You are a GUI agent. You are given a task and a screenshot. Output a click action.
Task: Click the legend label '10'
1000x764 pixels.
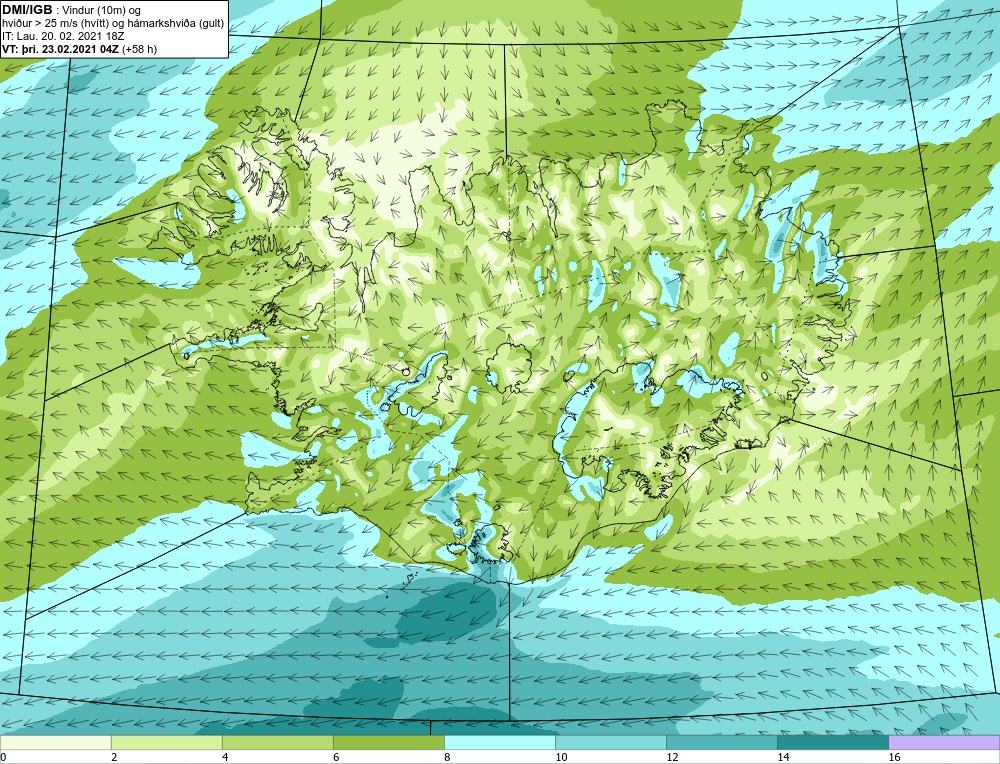[561, 757]
